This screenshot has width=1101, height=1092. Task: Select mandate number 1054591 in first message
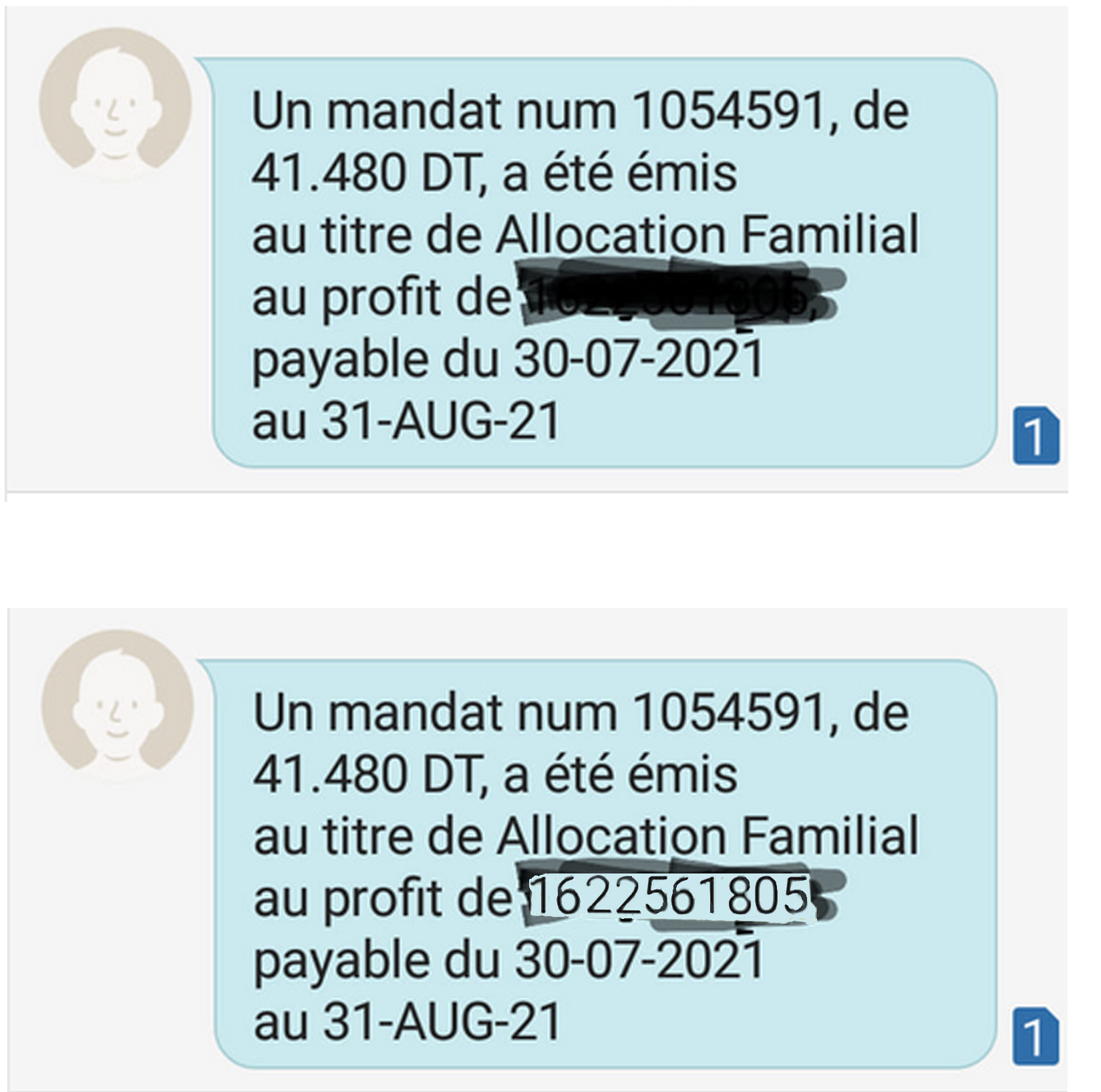point(728,110)
